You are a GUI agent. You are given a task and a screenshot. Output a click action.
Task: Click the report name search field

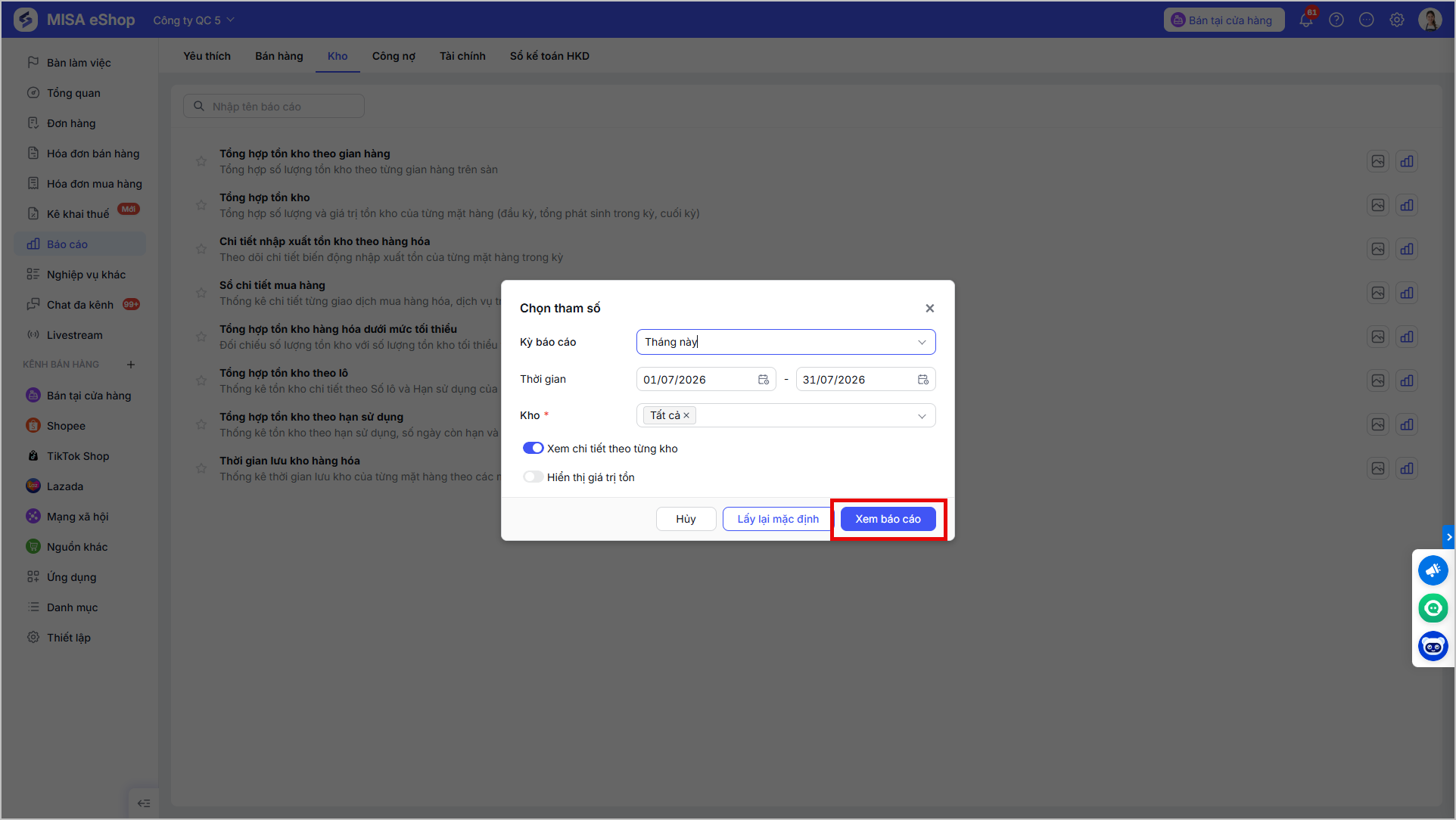[274, 107]
